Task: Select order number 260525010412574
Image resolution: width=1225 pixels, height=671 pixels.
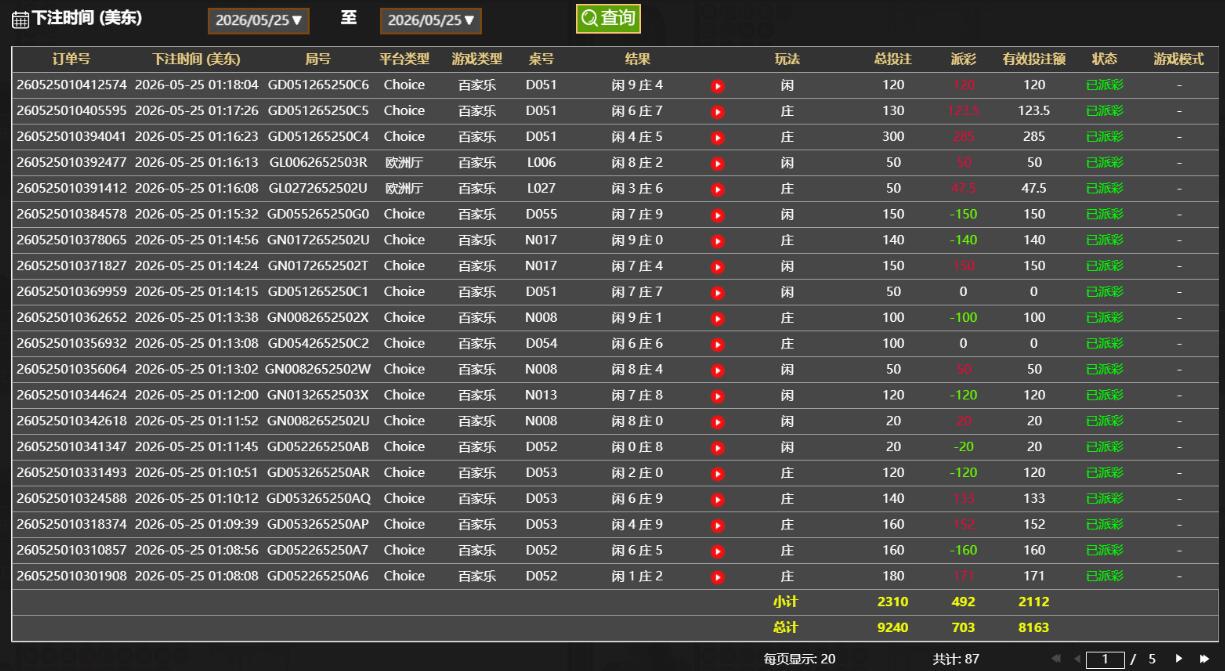Action: tap(72, 85)
